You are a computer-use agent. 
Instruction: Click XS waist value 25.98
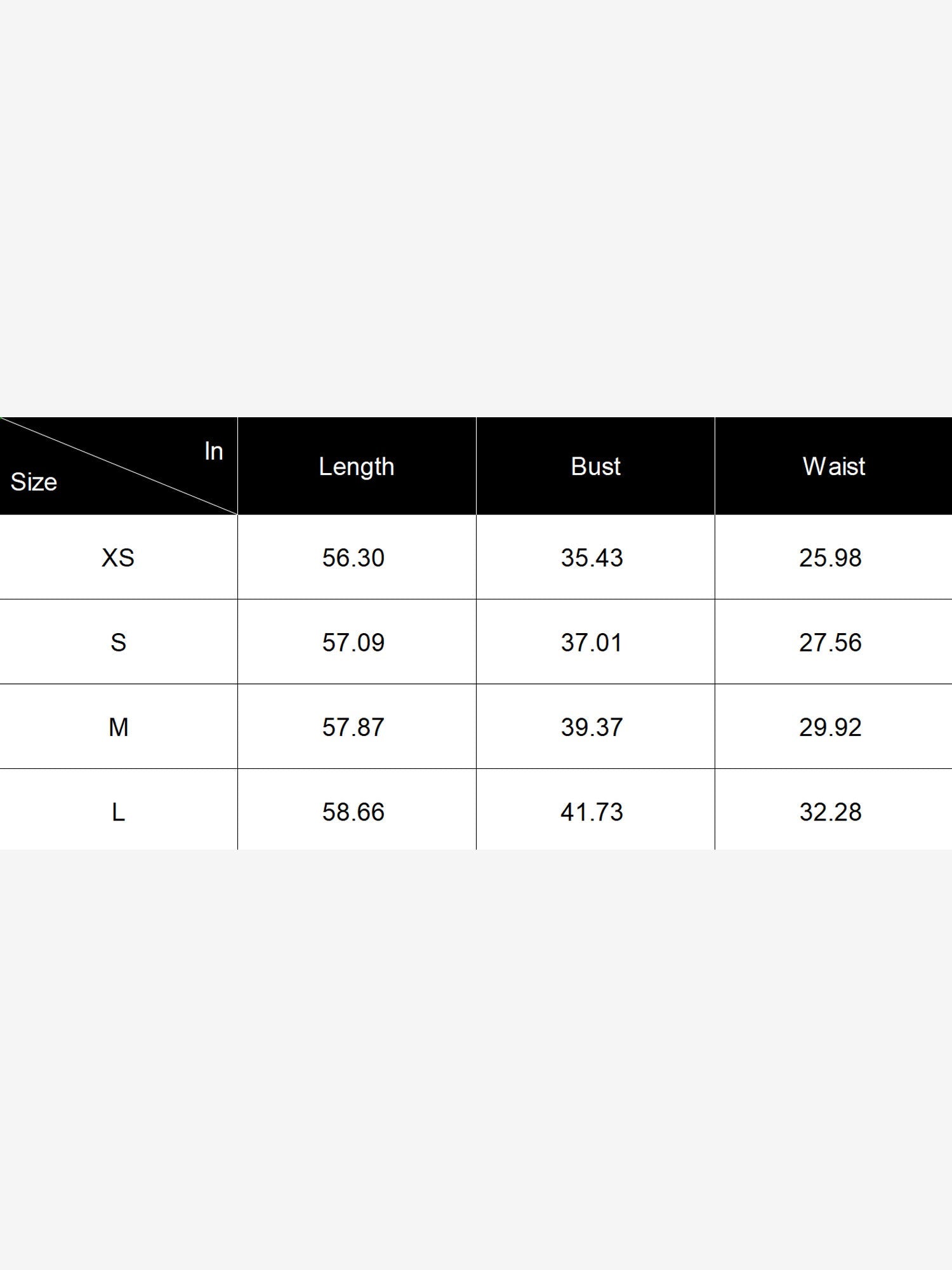click(x=830, y=558)
